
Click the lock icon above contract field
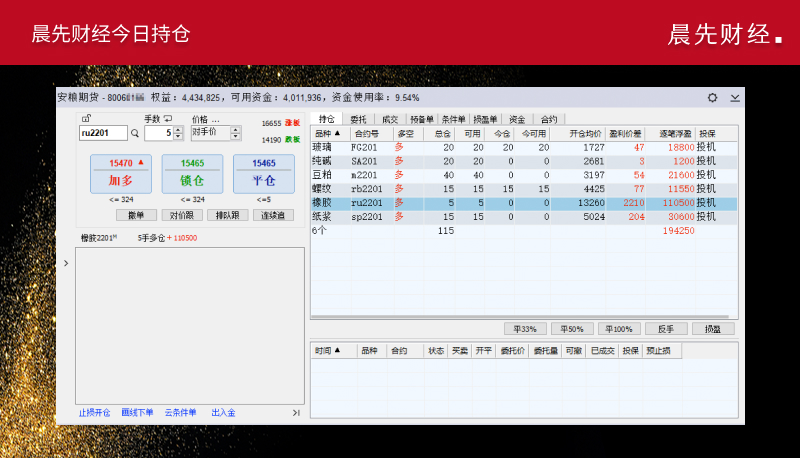tap(85, 119)
